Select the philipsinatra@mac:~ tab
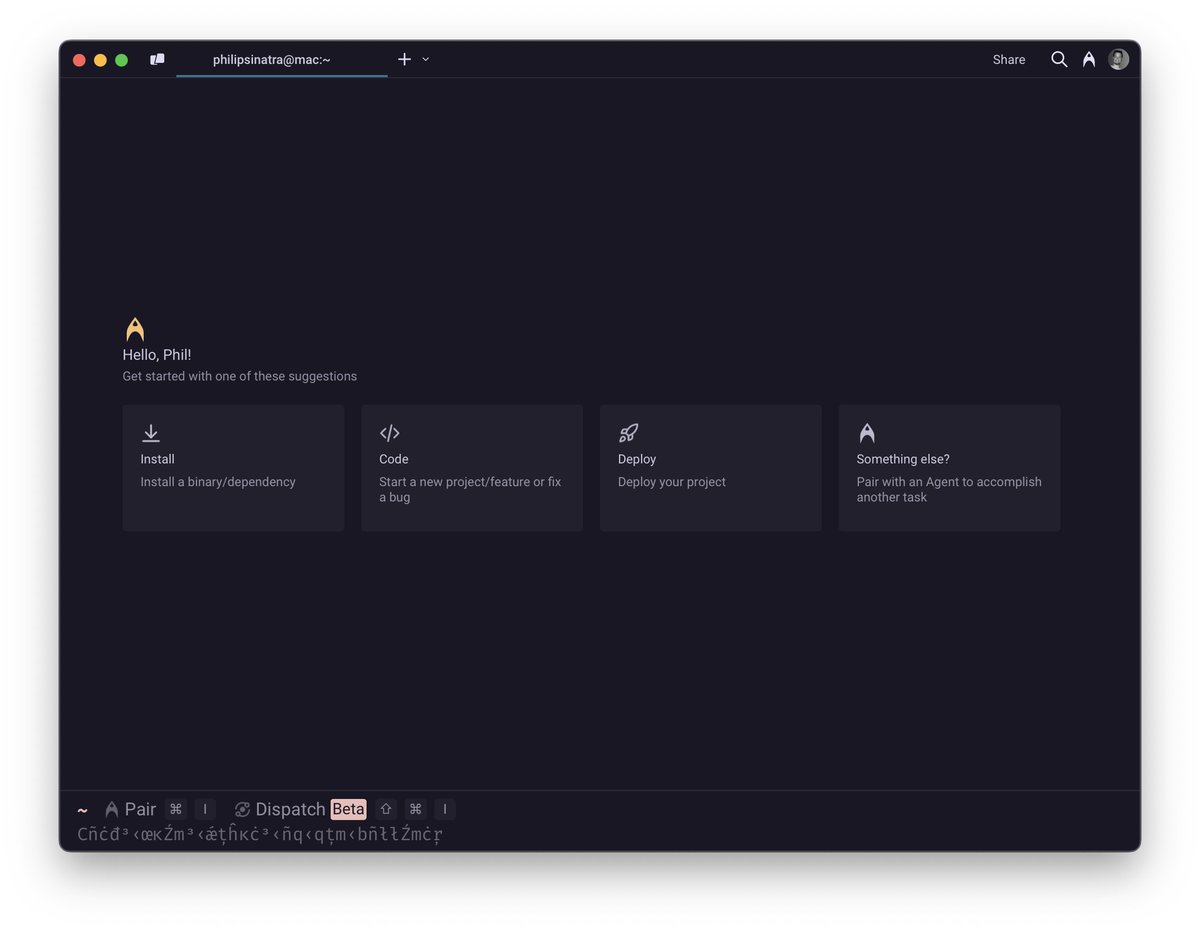This screenshot has height=930, width=1200. tap(282, 60)
